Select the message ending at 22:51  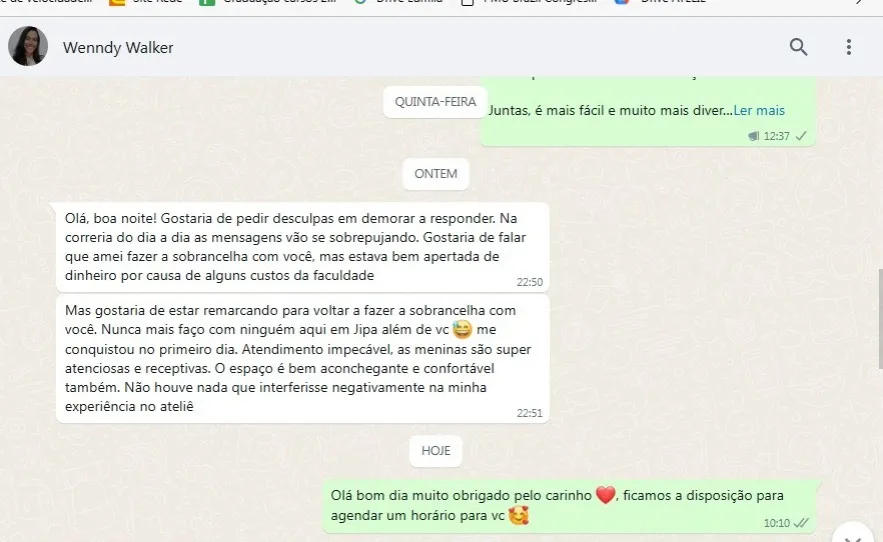302,358
